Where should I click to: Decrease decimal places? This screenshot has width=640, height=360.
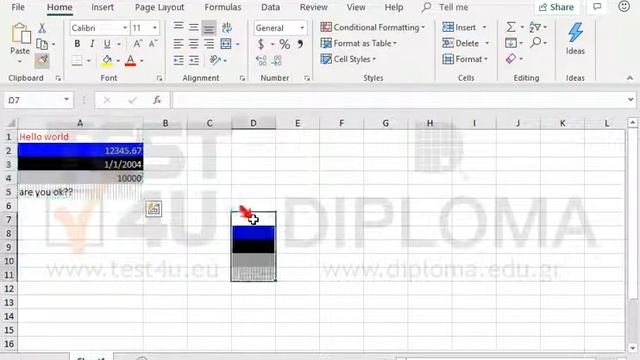click(x=277, y=60)
